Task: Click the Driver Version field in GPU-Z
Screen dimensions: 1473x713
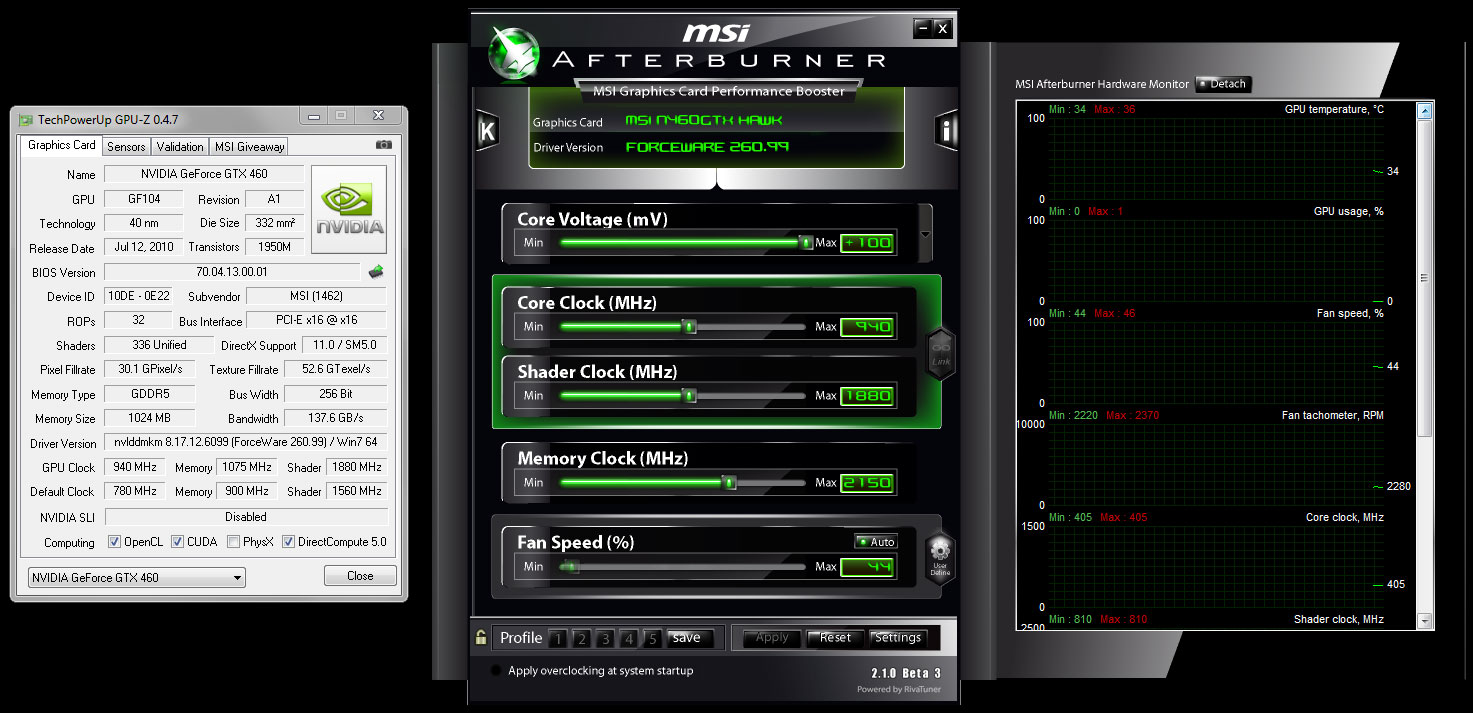Action: pos(245,442)
